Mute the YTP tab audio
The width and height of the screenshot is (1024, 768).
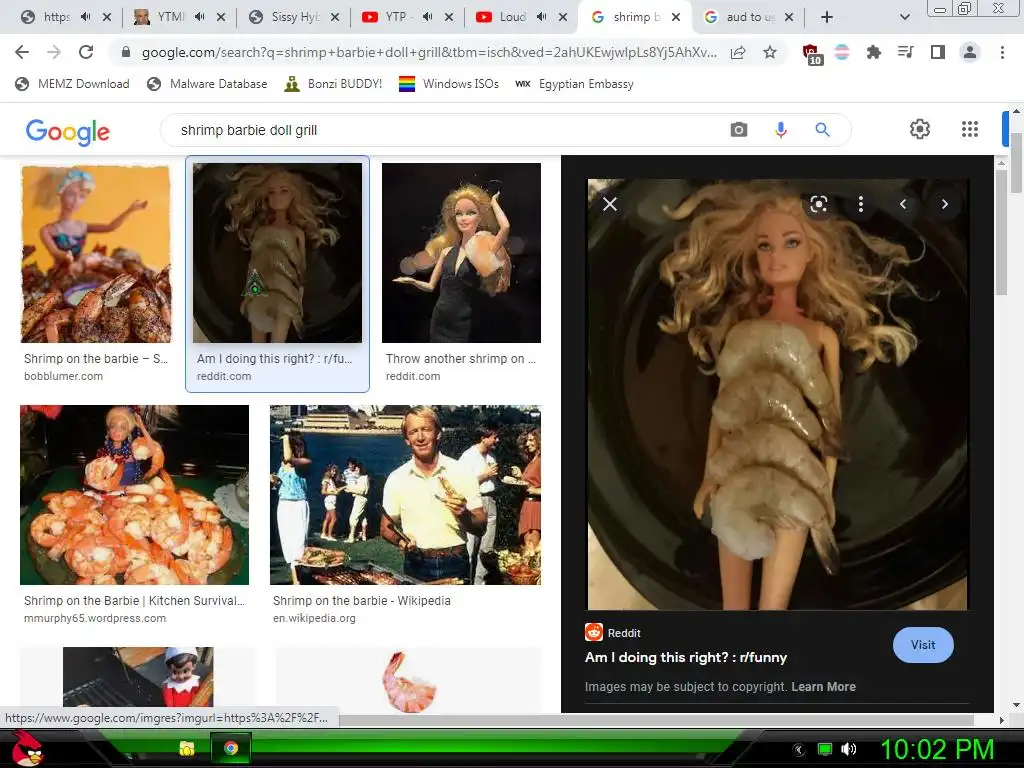(x=427, y=17)
